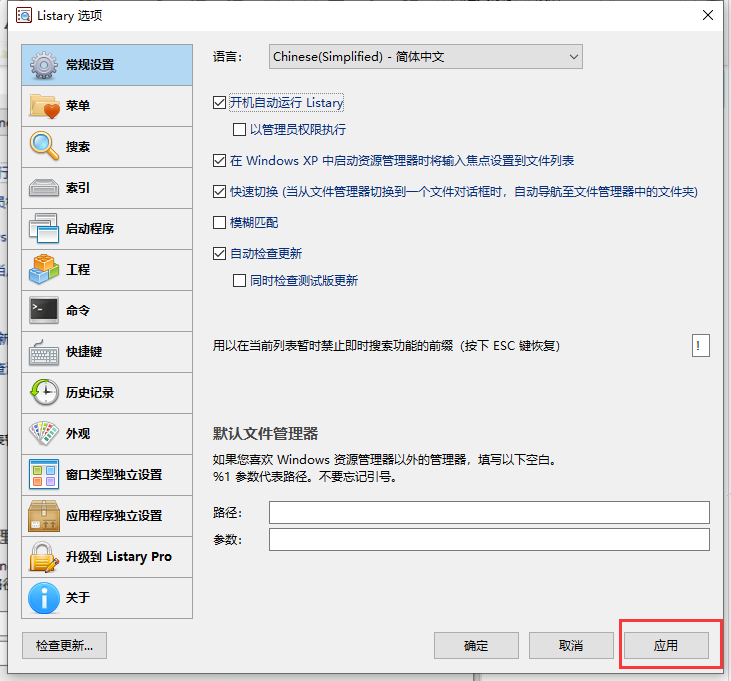
Task: Open the 索引 tab label
Action: [x=77, y=188]
